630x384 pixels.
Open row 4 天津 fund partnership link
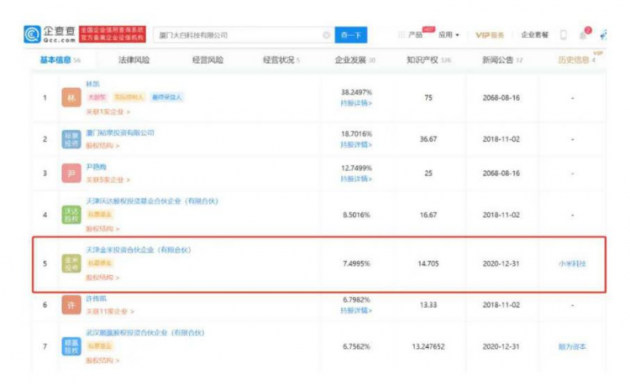(x=152, y=201)
